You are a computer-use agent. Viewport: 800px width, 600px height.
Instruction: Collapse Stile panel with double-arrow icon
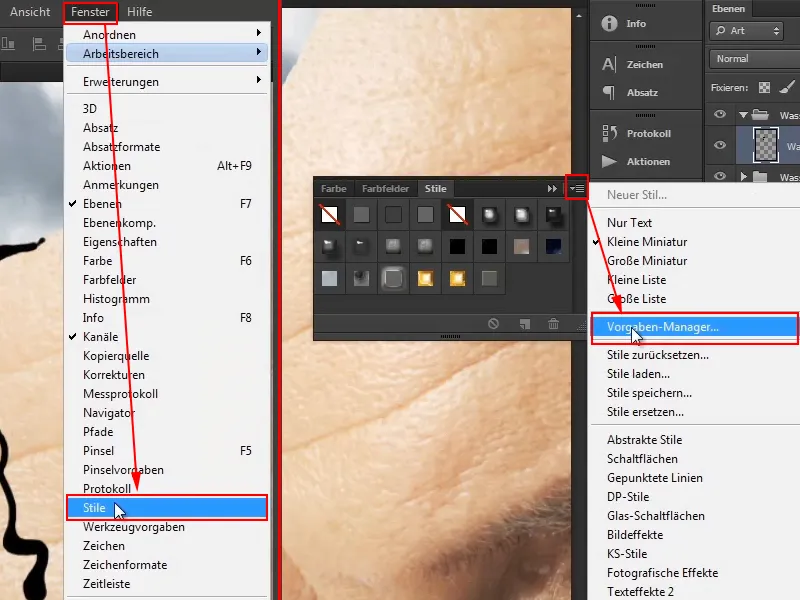552,189
